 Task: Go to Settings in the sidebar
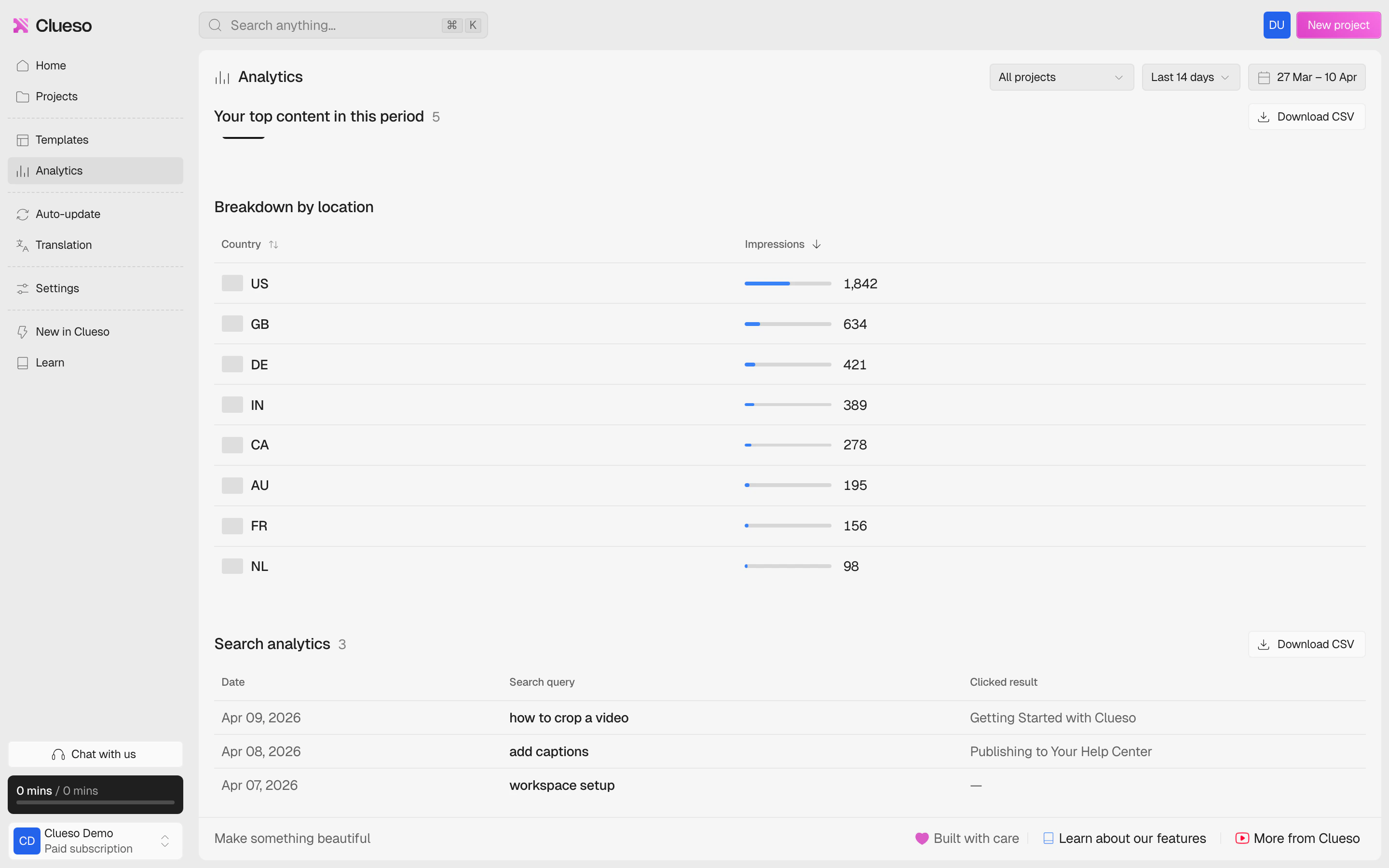(x=57, y=288)
